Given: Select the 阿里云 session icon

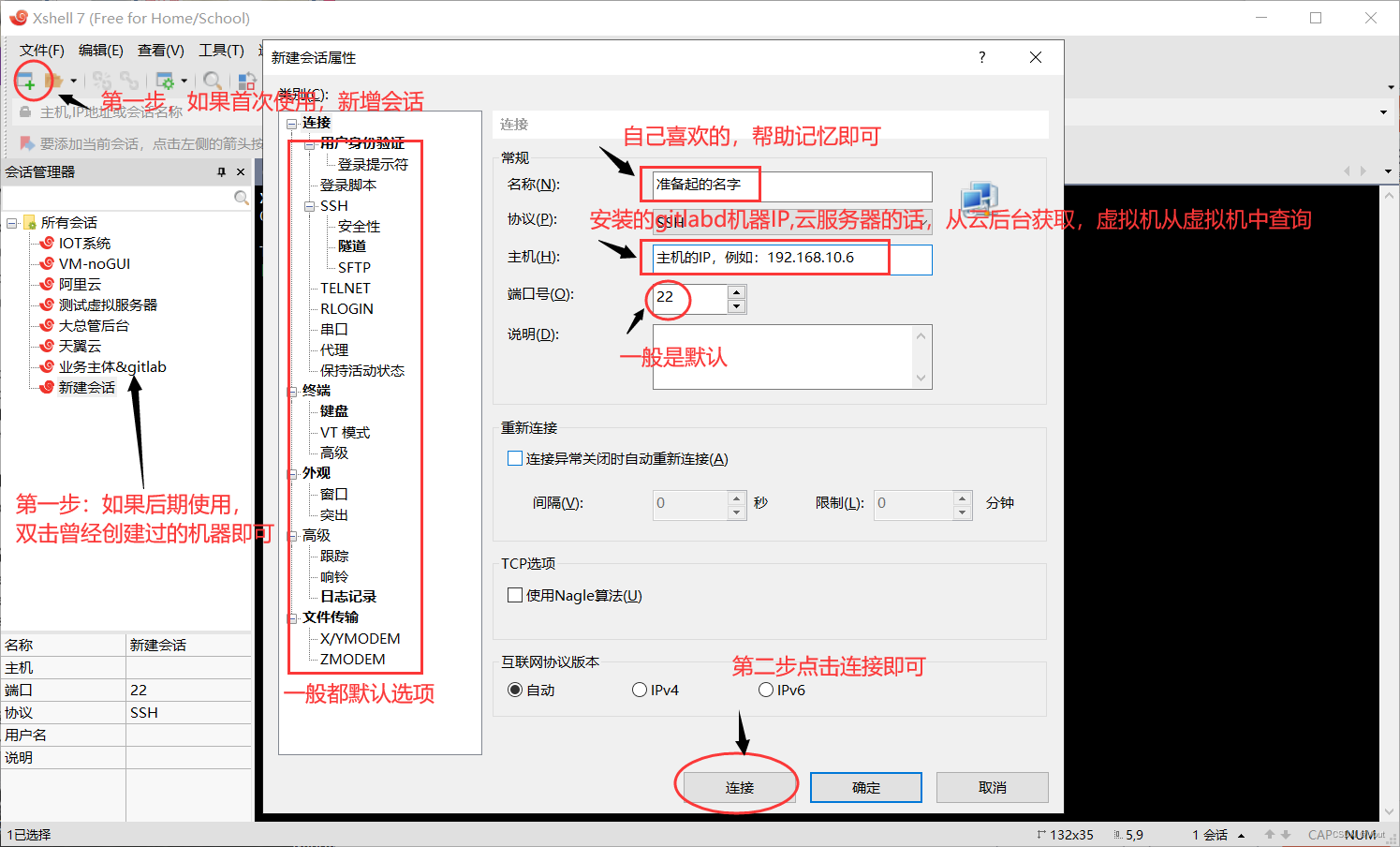Looking at the screenshot, I should [47, 284].
